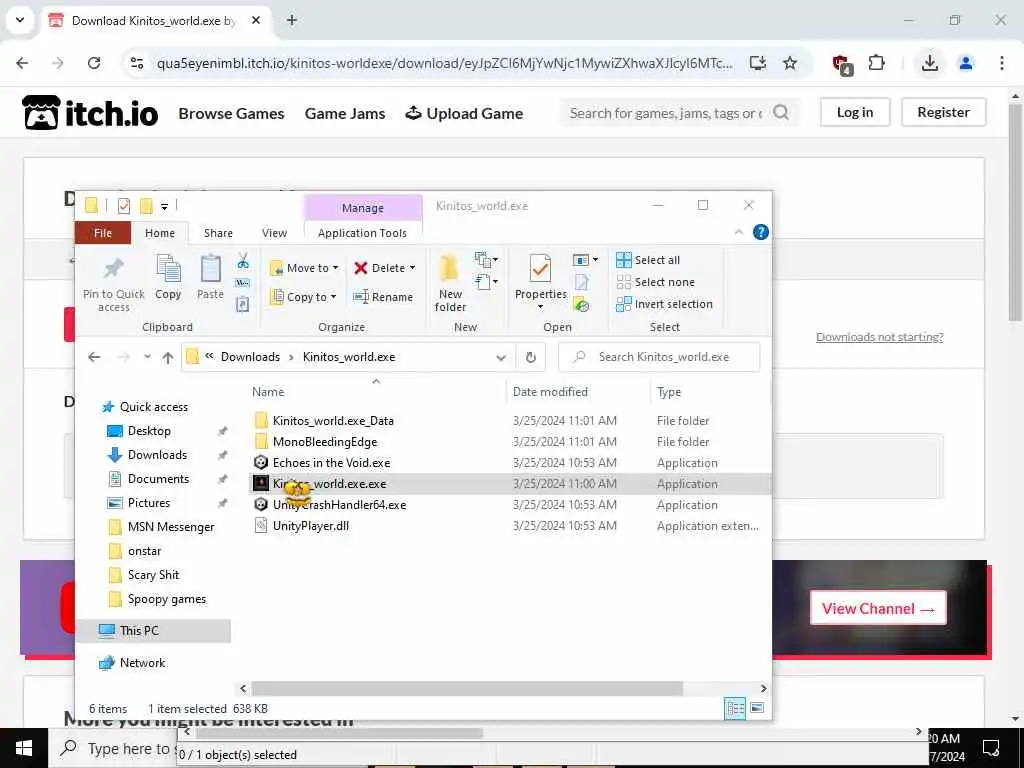Click Select all in the ribbon
This screenshot has width=1024, height=768.
(648, 260)
